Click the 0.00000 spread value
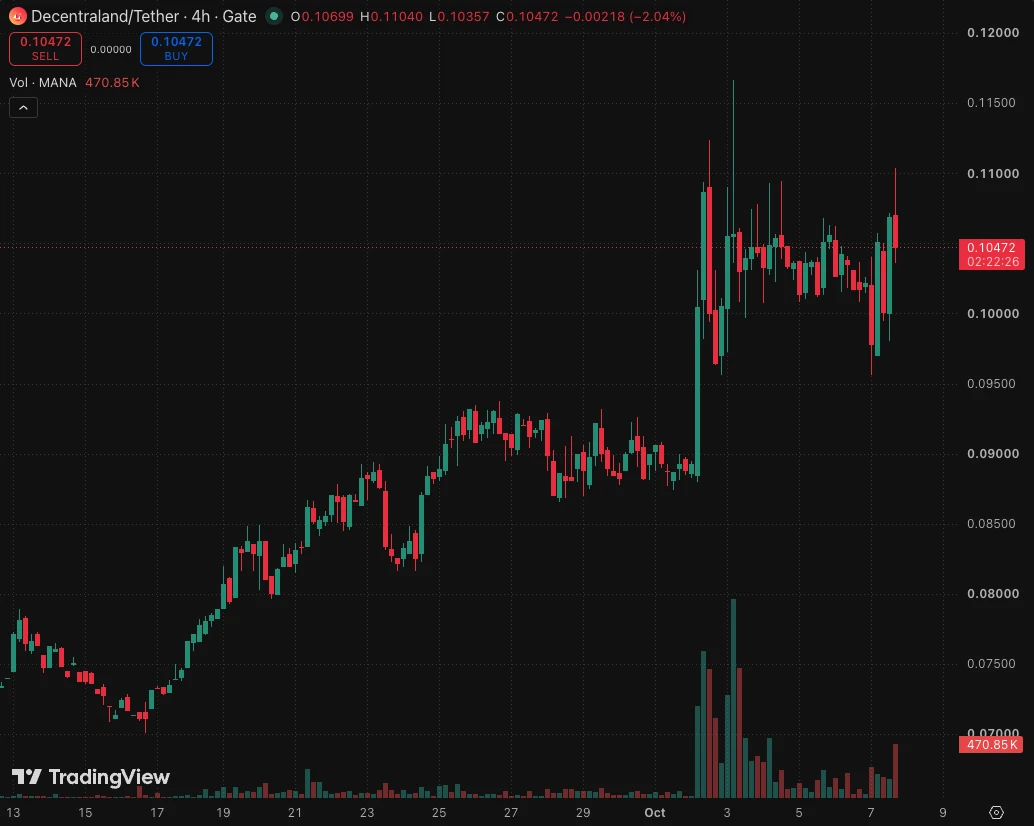This screenshot has width=1034, height=826. [111, 49]
